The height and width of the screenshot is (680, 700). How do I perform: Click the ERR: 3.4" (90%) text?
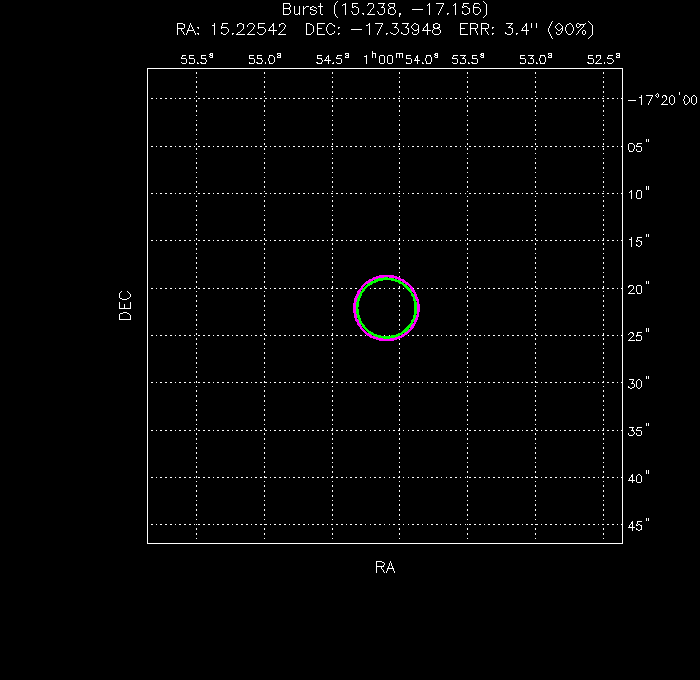click(x=527, y=29)
